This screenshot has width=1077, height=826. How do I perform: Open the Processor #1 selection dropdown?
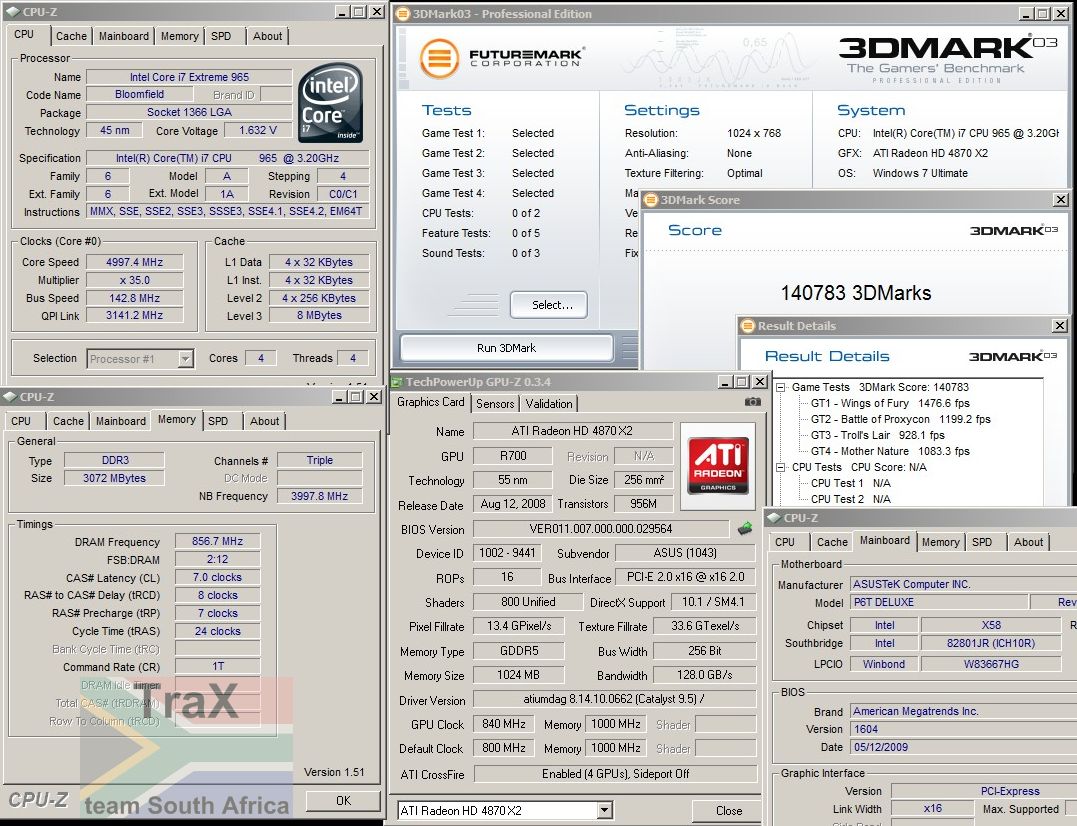[x=185, y=358]
